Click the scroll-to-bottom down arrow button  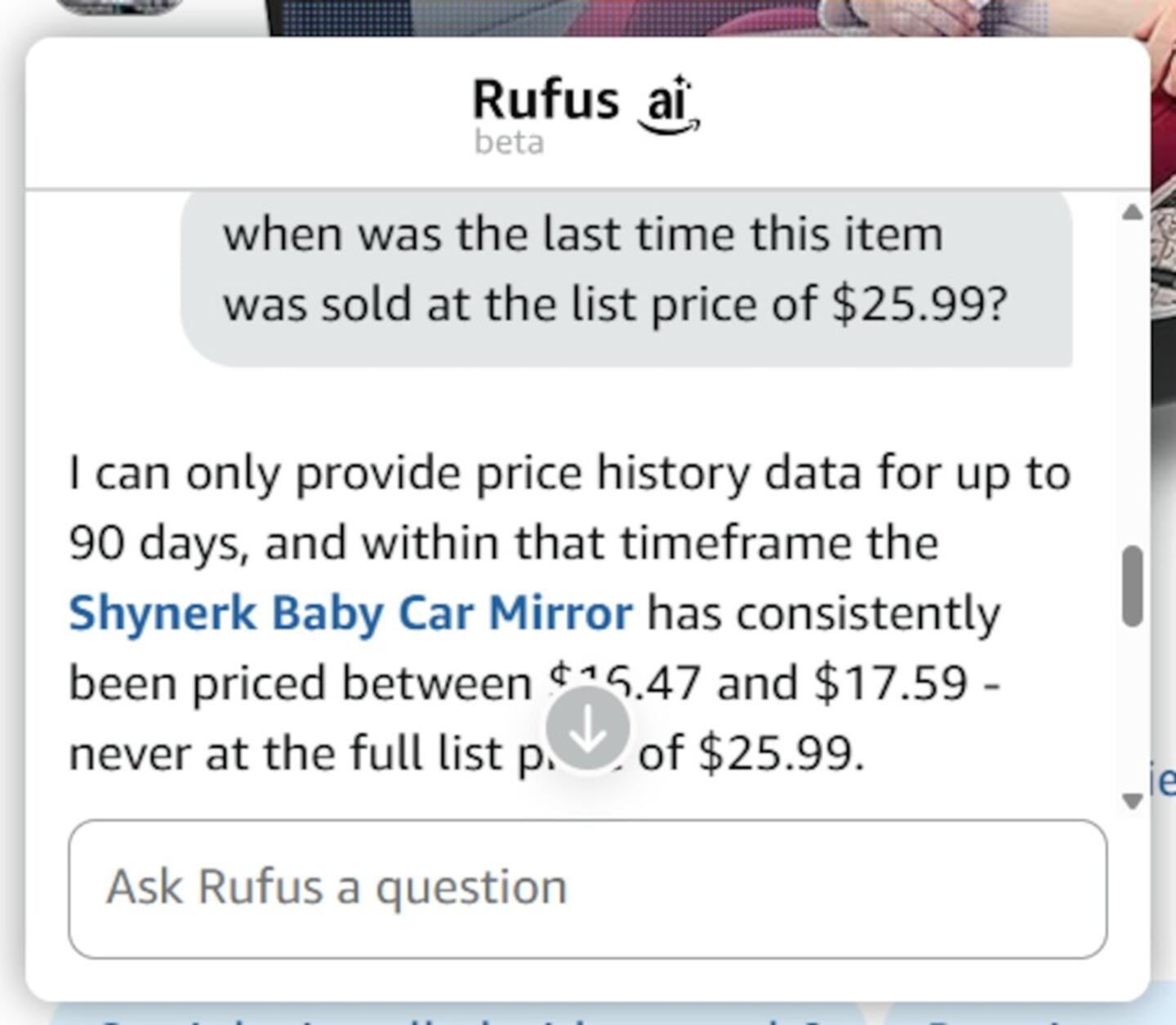[x=587, y=729]
